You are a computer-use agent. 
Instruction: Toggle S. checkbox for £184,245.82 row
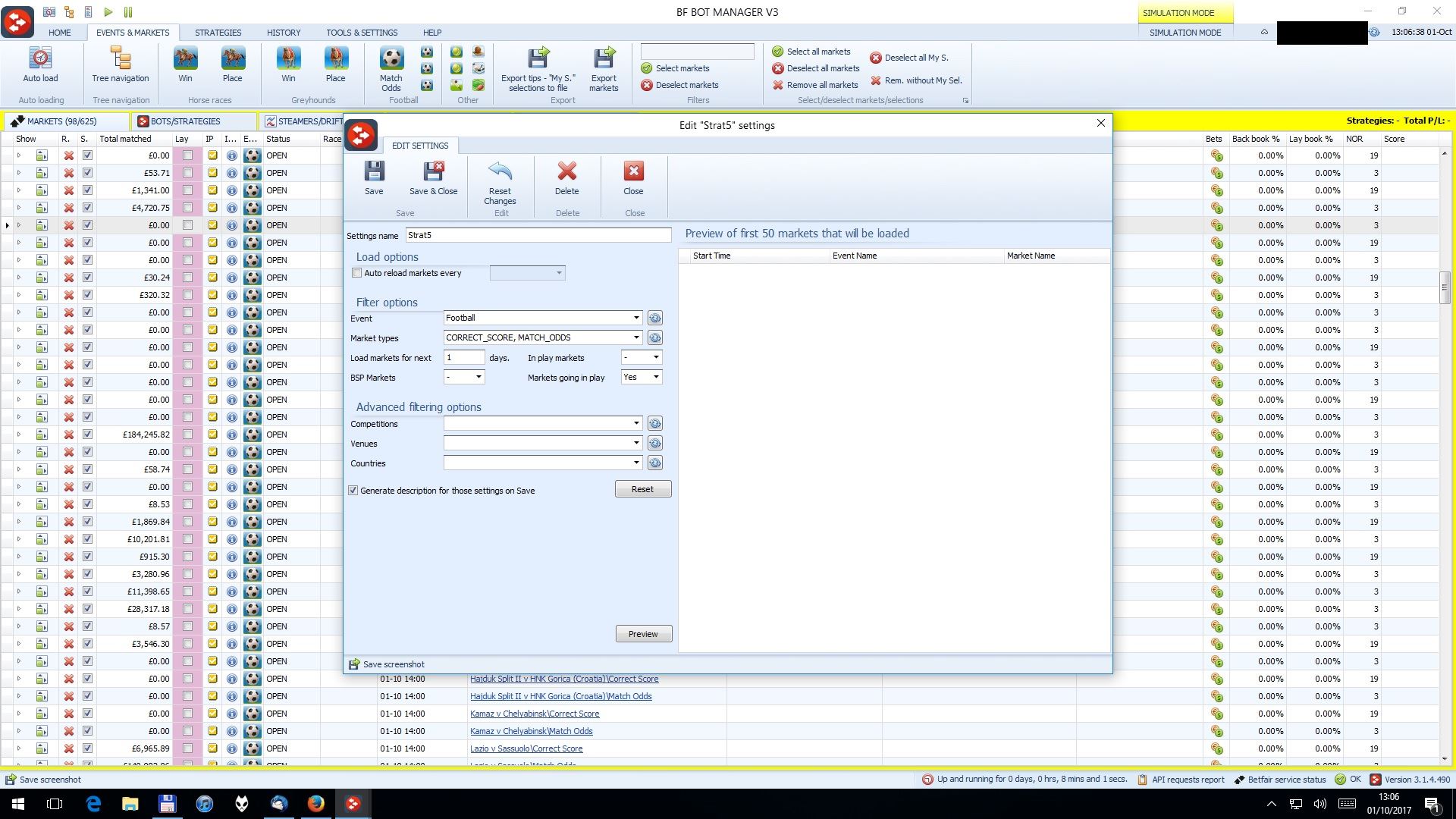click(x=87, y=435)
